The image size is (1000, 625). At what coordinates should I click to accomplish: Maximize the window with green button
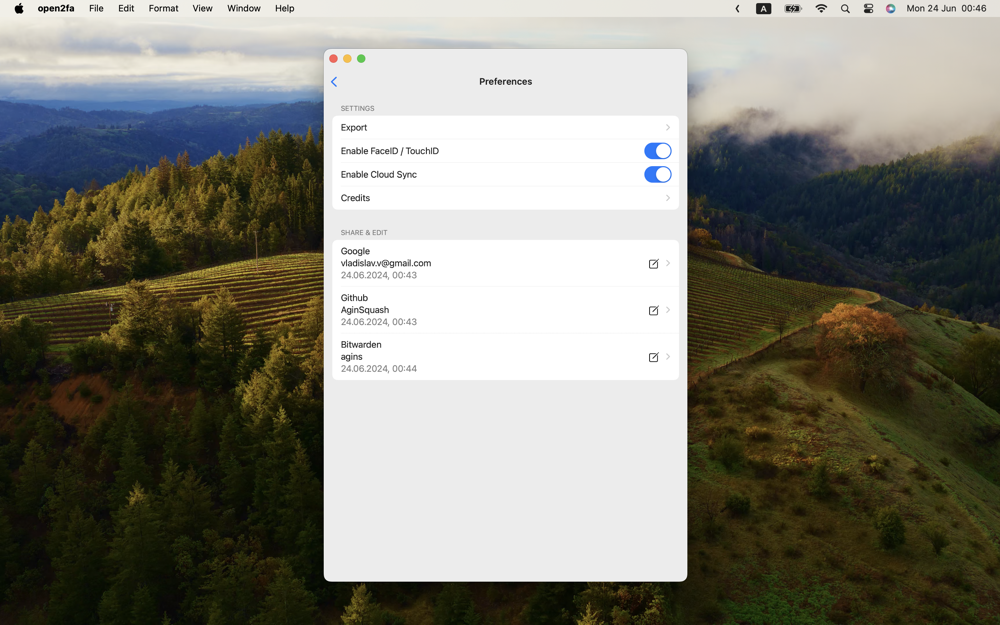362,59
